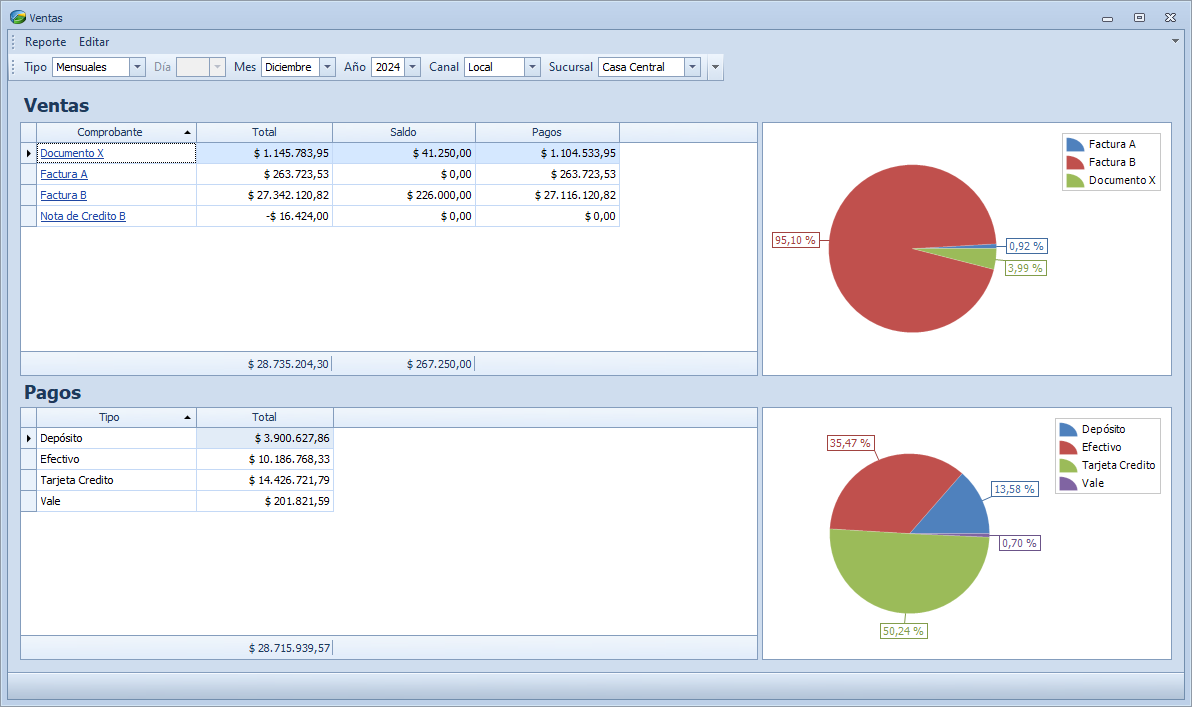Click the Factura A link
The height and width of the screenshot is (707, 1192).
[63, 174]
